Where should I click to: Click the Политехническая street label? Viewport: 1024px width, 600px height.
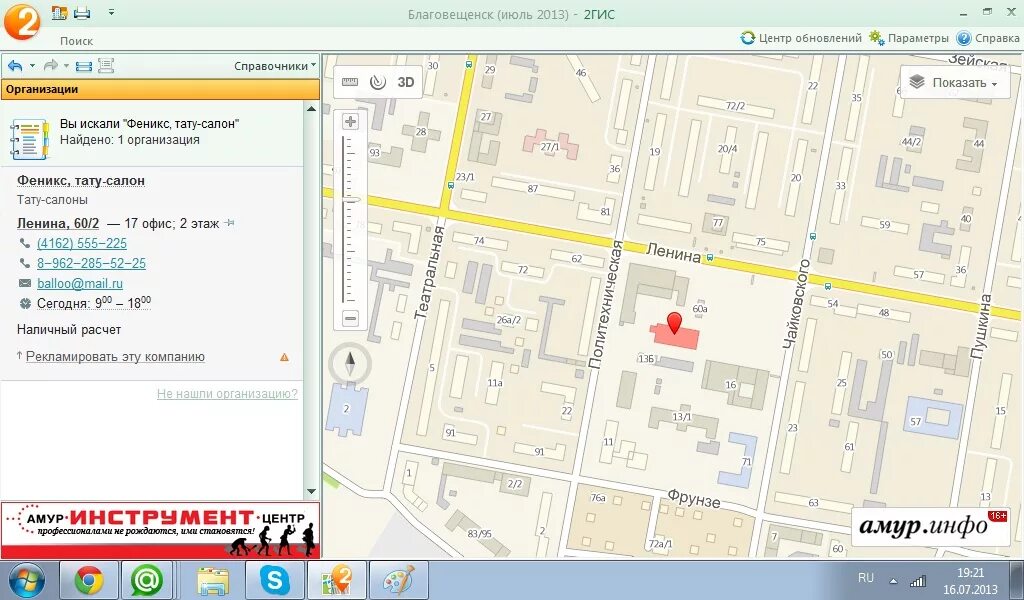pos(605,305)
